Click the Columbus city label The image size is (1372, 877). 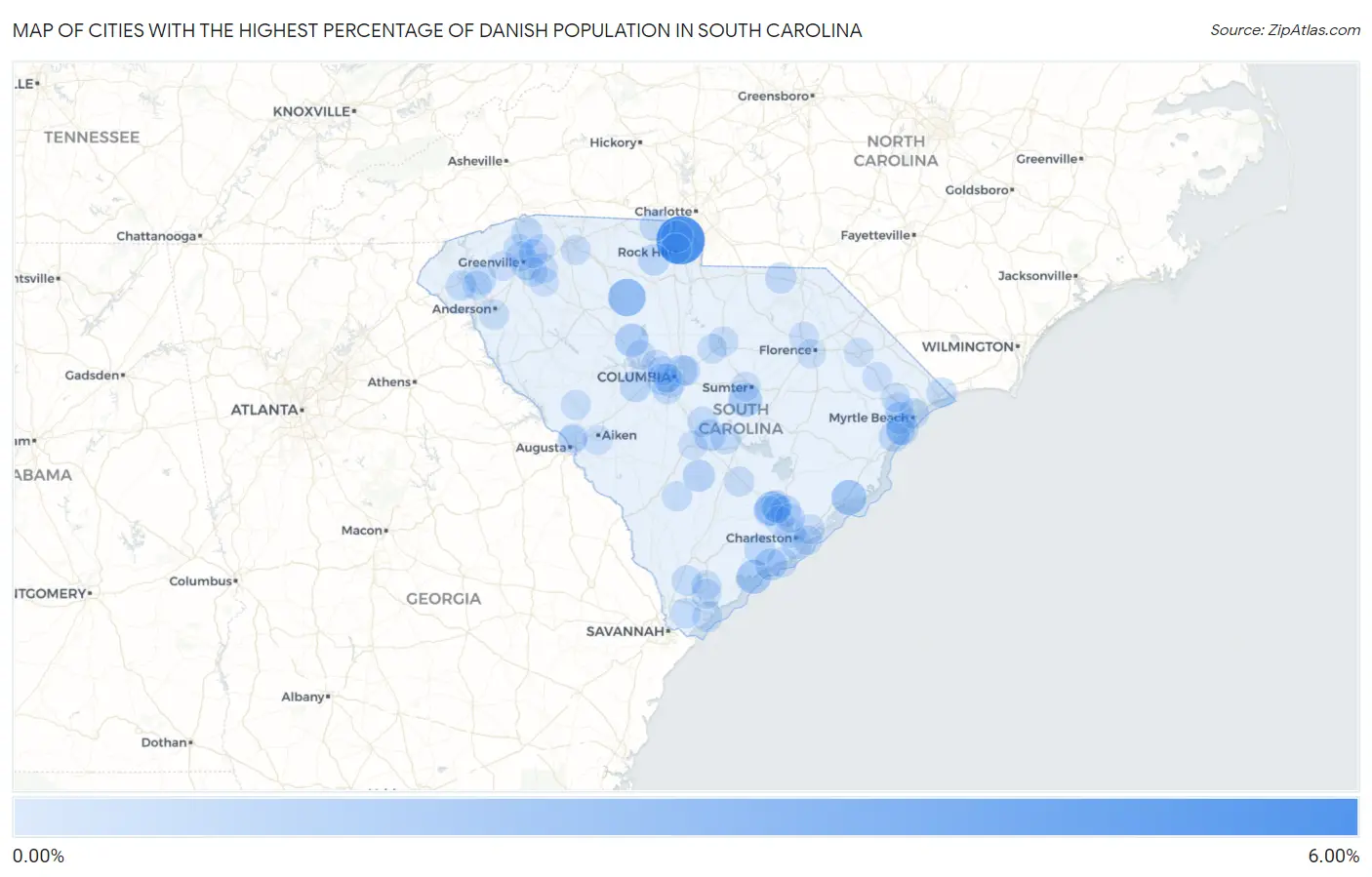[203, 581]
